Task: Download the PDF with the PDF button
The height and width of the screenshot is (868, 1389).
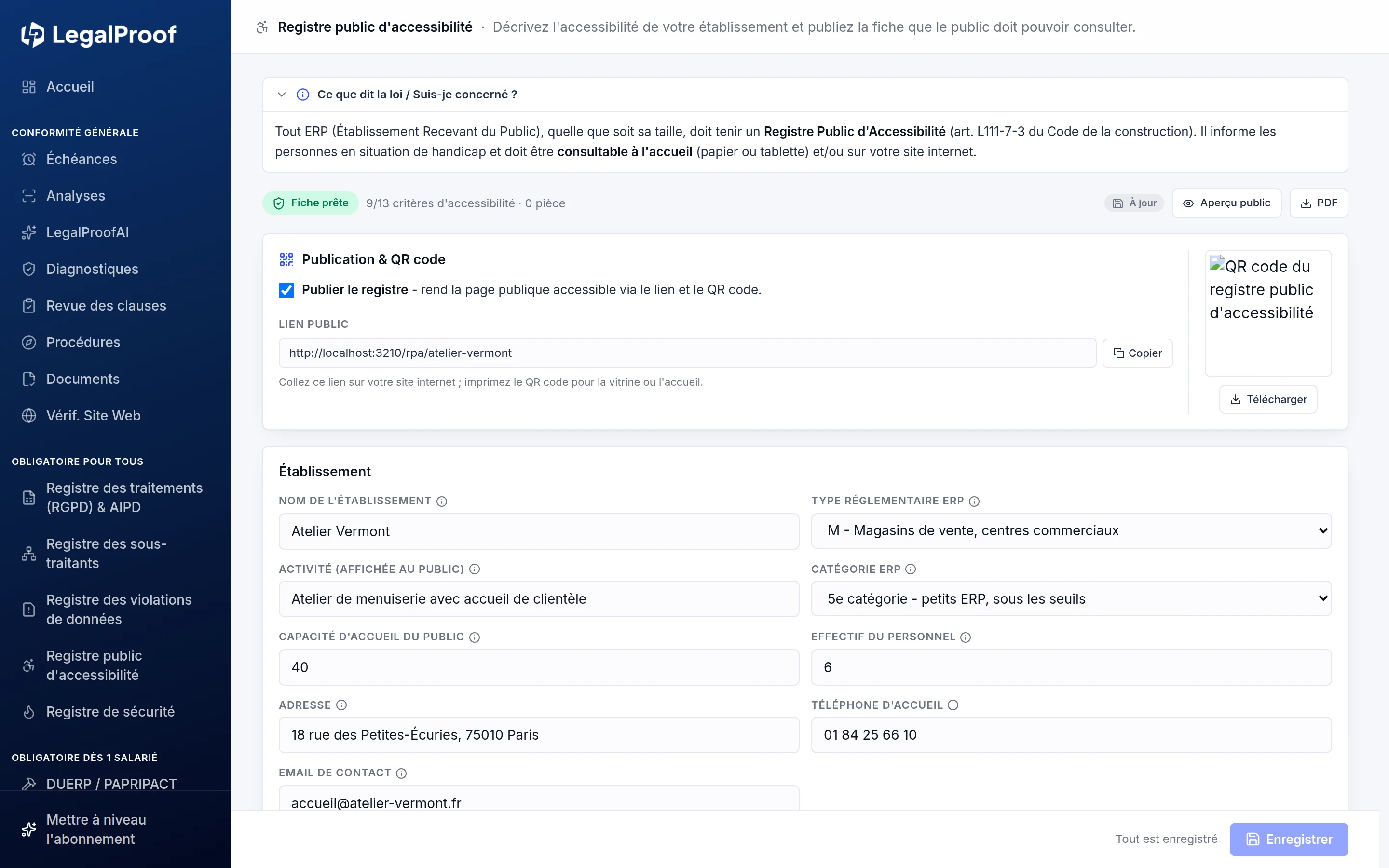Action: (1319, 203)
